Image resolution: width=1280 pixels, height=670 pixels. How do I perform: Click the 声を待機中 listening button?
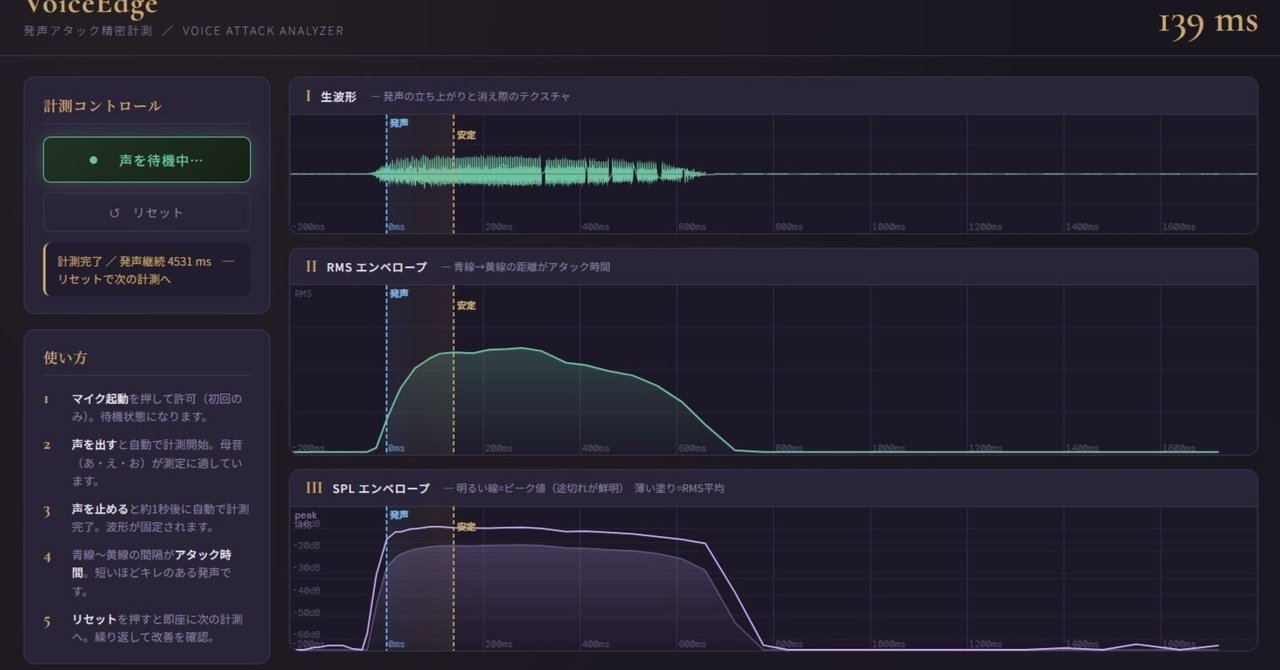147,160
